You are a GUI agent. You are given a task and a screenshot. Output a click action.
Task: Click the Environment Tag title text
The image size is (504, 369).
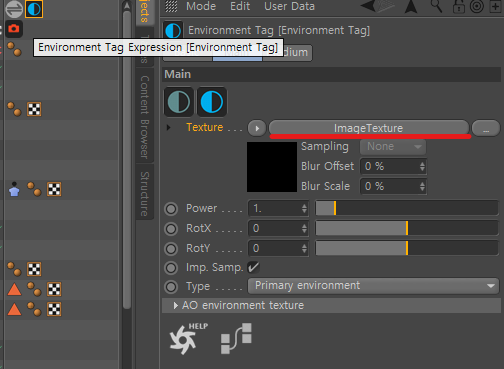279,31
